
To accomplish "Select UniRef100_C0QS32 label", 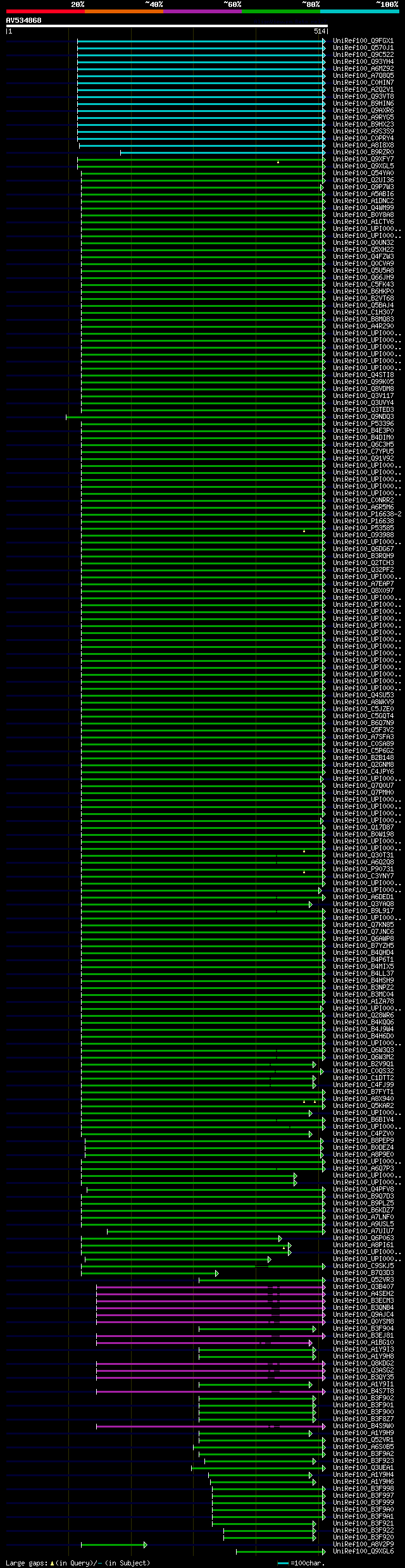I will (x=363, y=1071).
